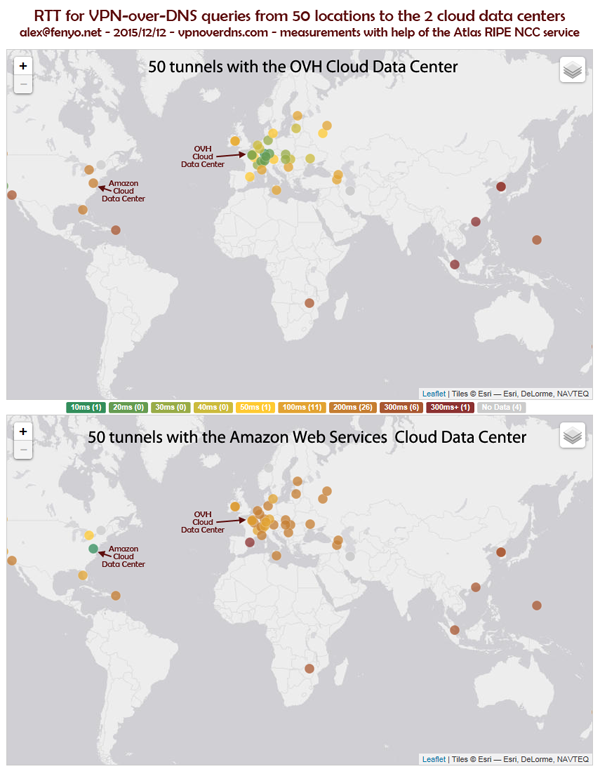Viewport: 600px width, 769px height.
Task: Click the Leaflet link on the bottom map
Action: 433,759
